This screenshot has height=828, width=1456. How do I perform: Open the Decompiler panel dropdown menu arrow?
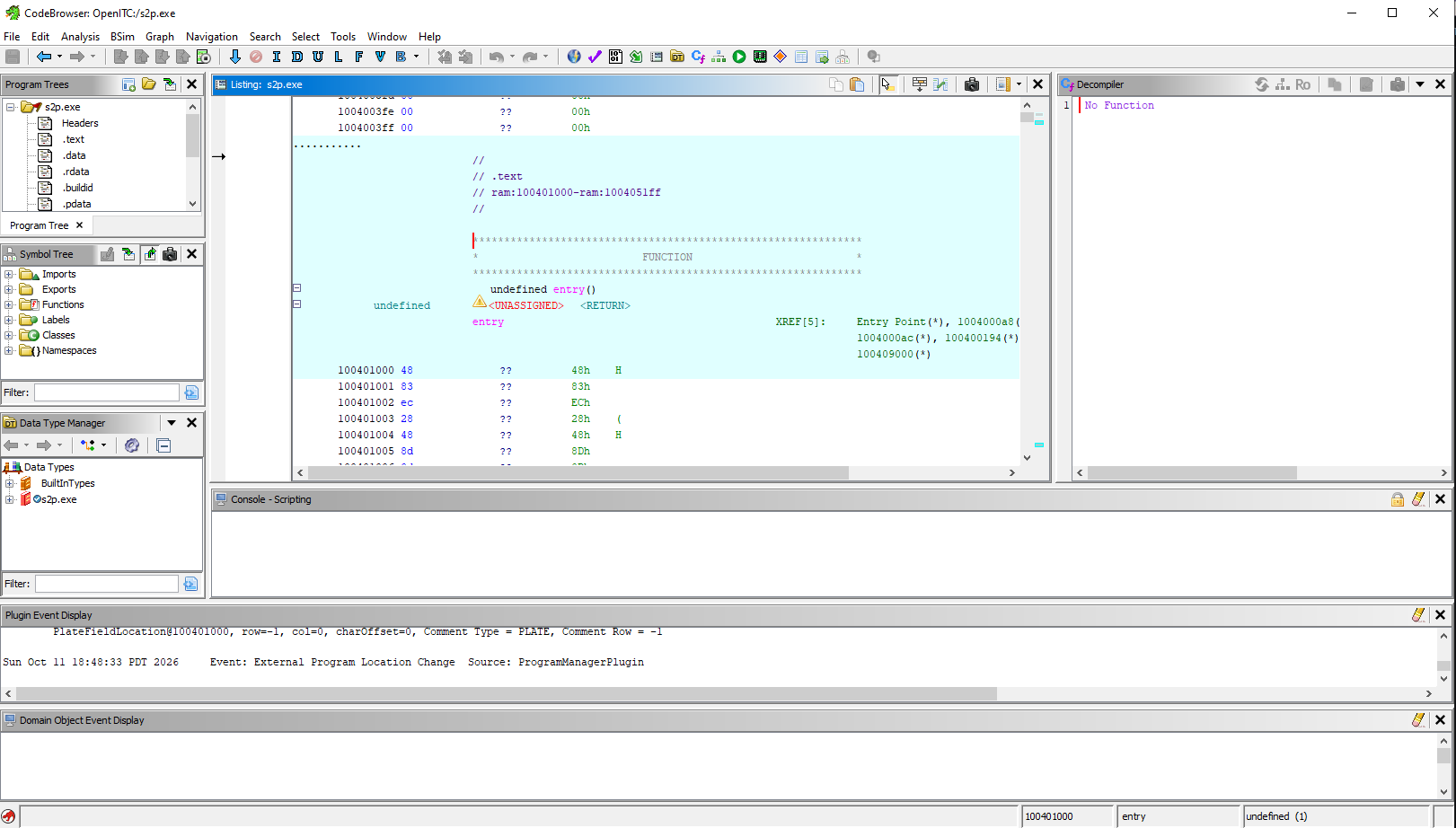pyautogui.click(x=1420, y=84)
